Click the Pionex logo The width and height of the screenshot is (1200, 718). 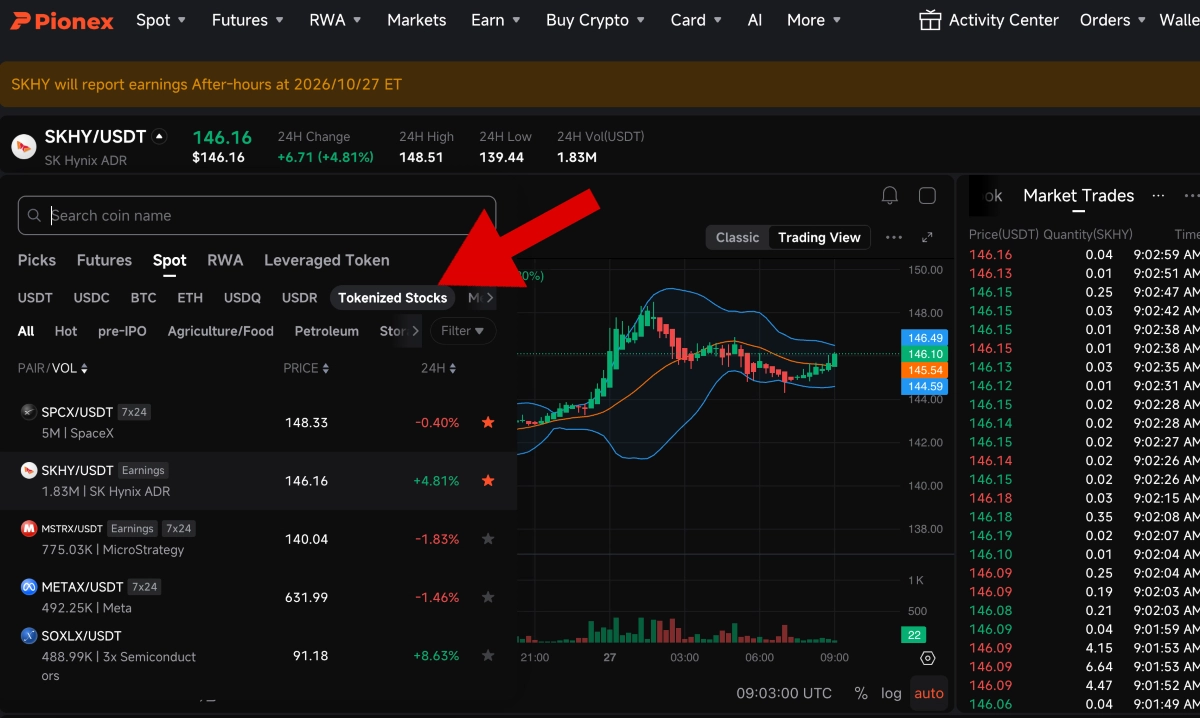(62, 20)
